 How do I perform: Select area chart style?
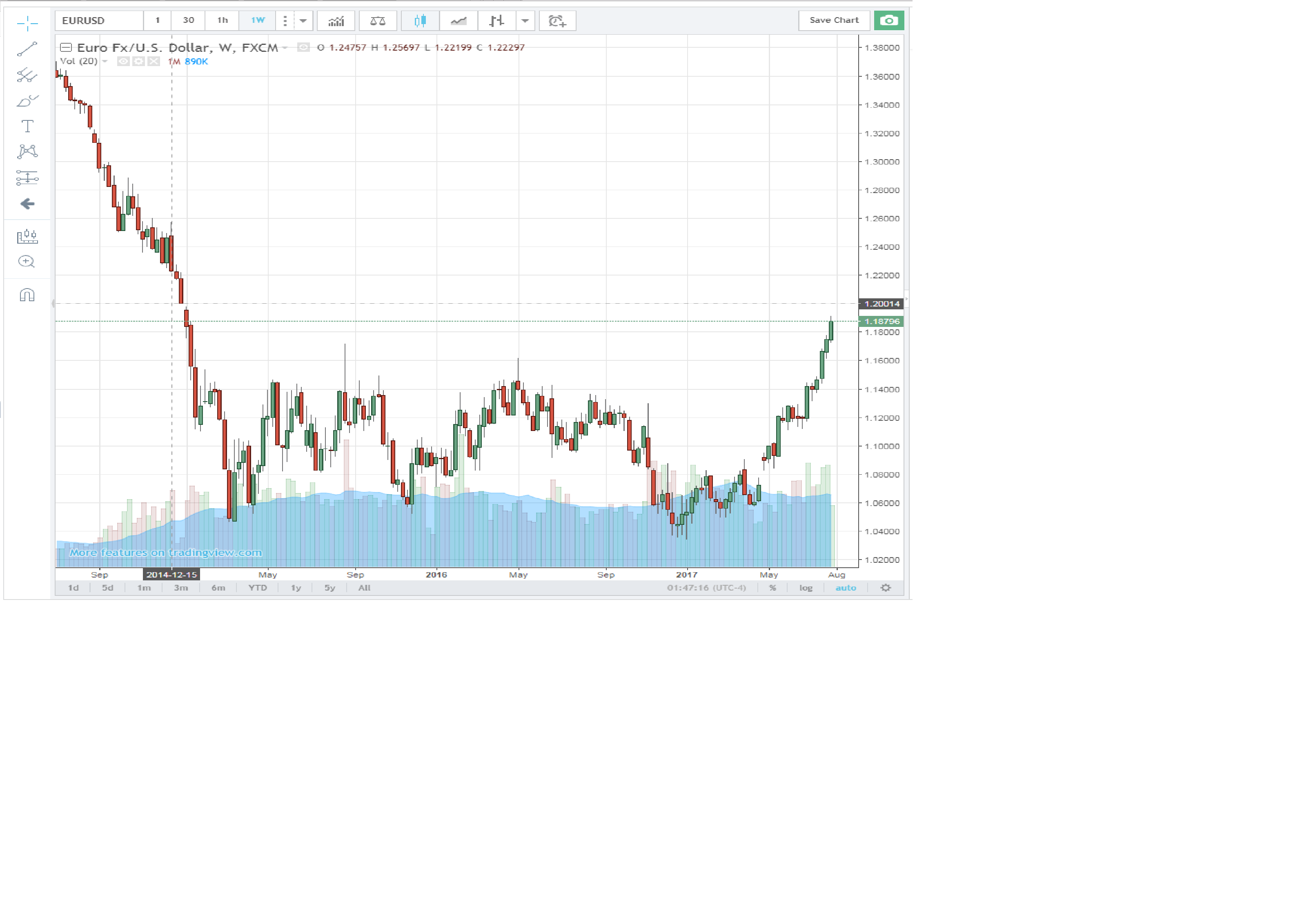point(459,21)
